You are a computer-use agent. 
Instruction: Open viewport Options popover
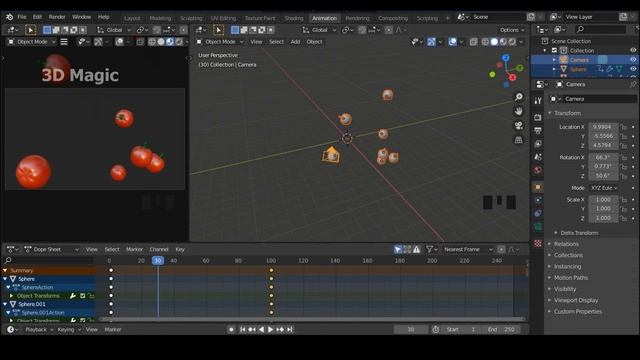[512, 30]
